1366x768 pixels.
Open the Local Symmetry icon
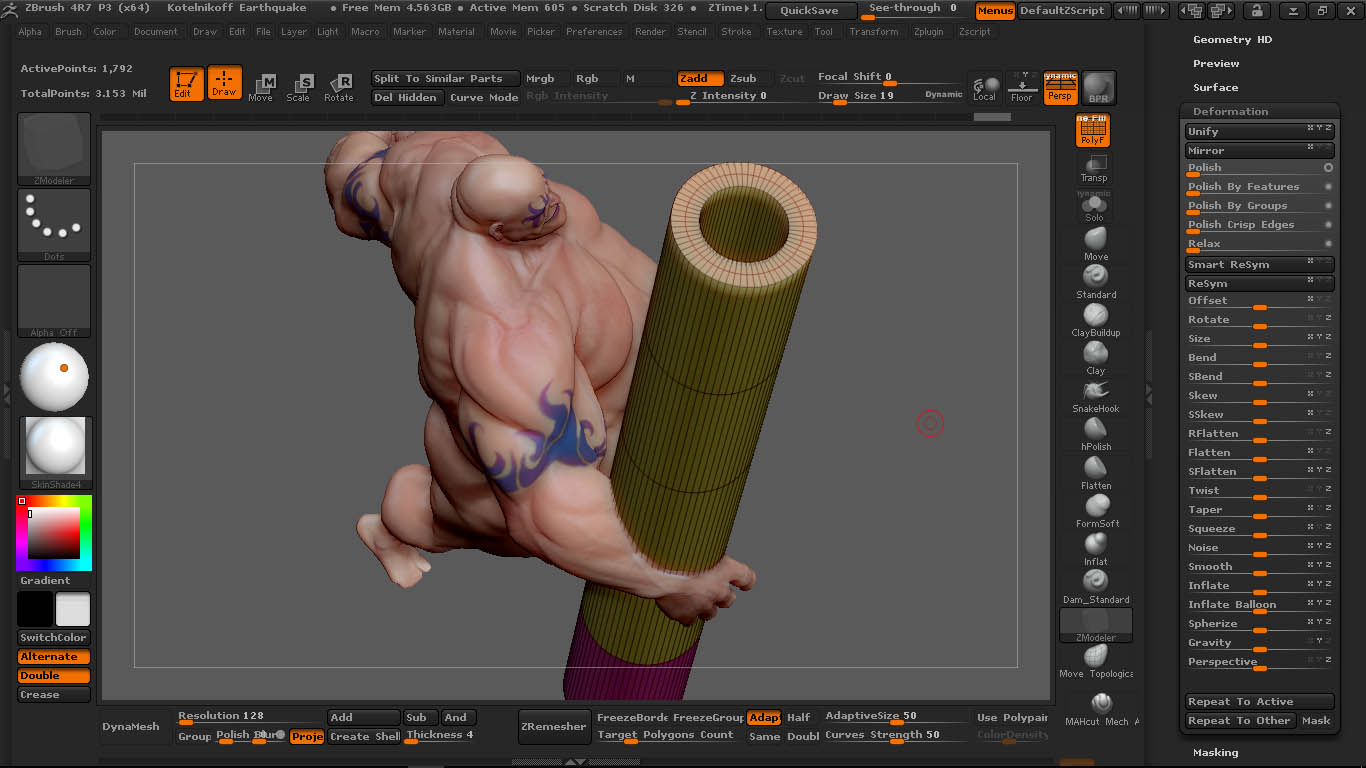point(985,87)
